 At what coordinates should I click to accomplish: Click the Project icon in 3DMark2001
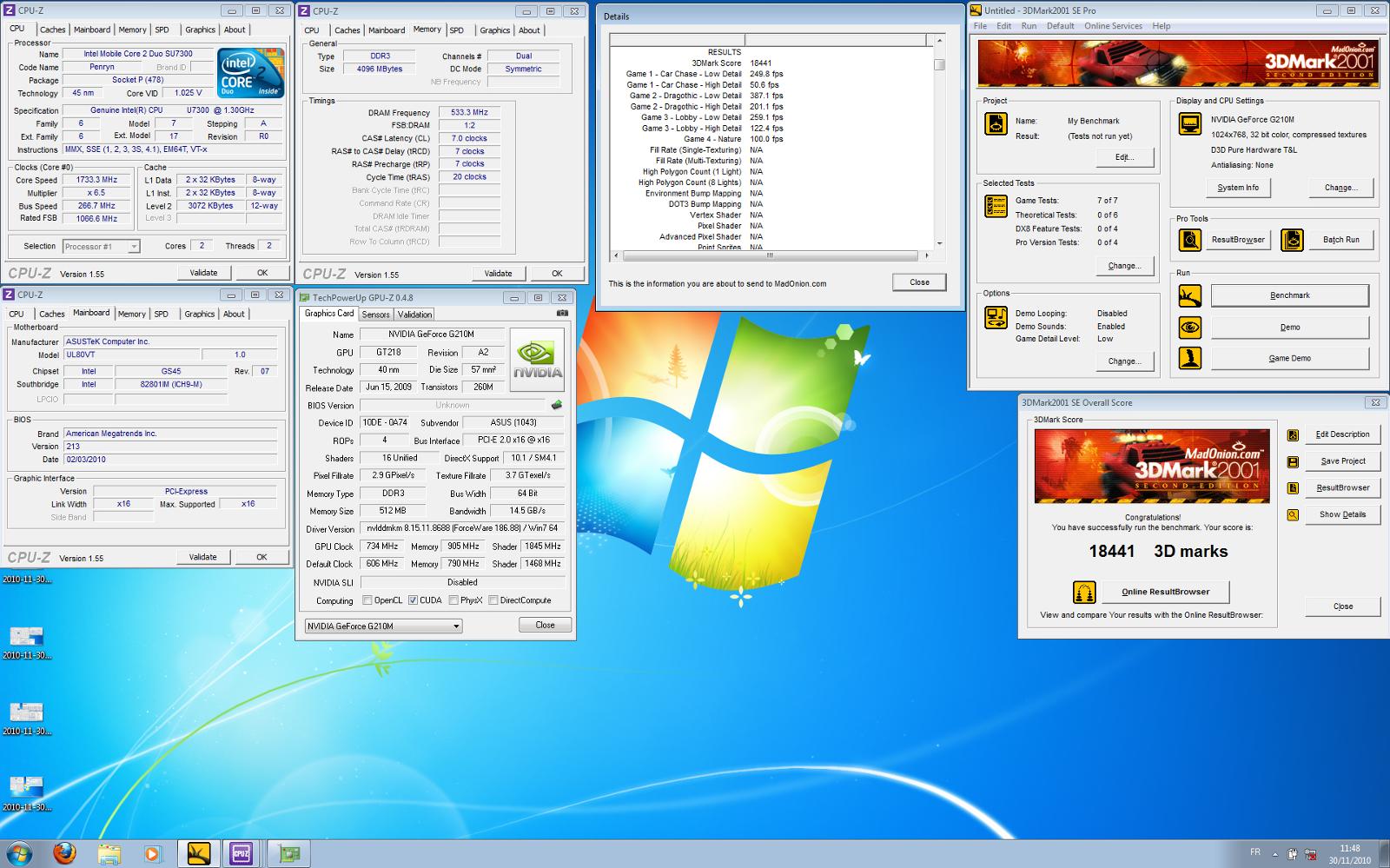tap(996, 123)
